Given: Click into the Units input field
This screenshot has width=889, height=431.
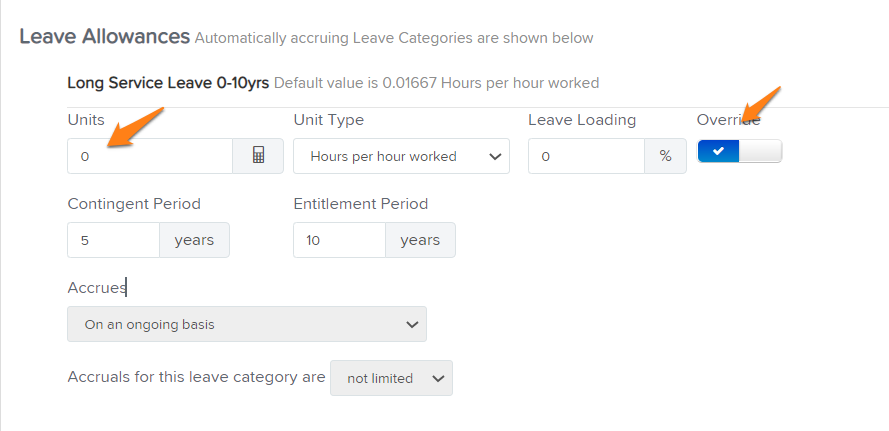Looking at the screenshot, I should pyautogui.click(x=150, y=156).
